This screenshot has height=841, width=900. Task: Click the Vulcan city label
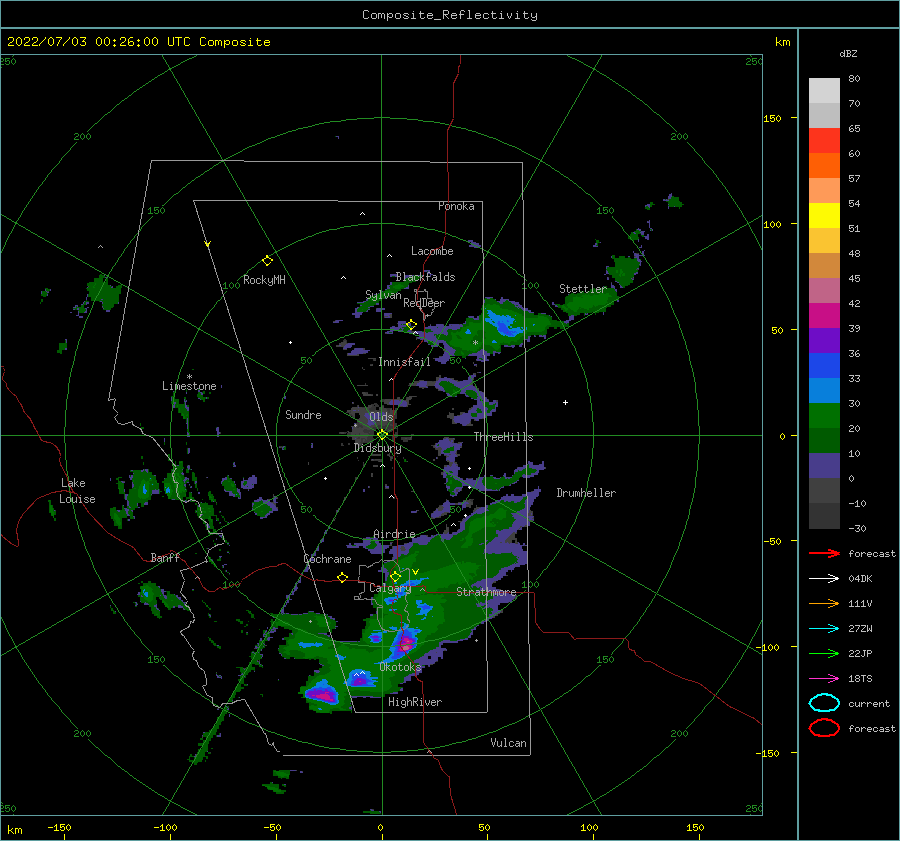(508, 743)
